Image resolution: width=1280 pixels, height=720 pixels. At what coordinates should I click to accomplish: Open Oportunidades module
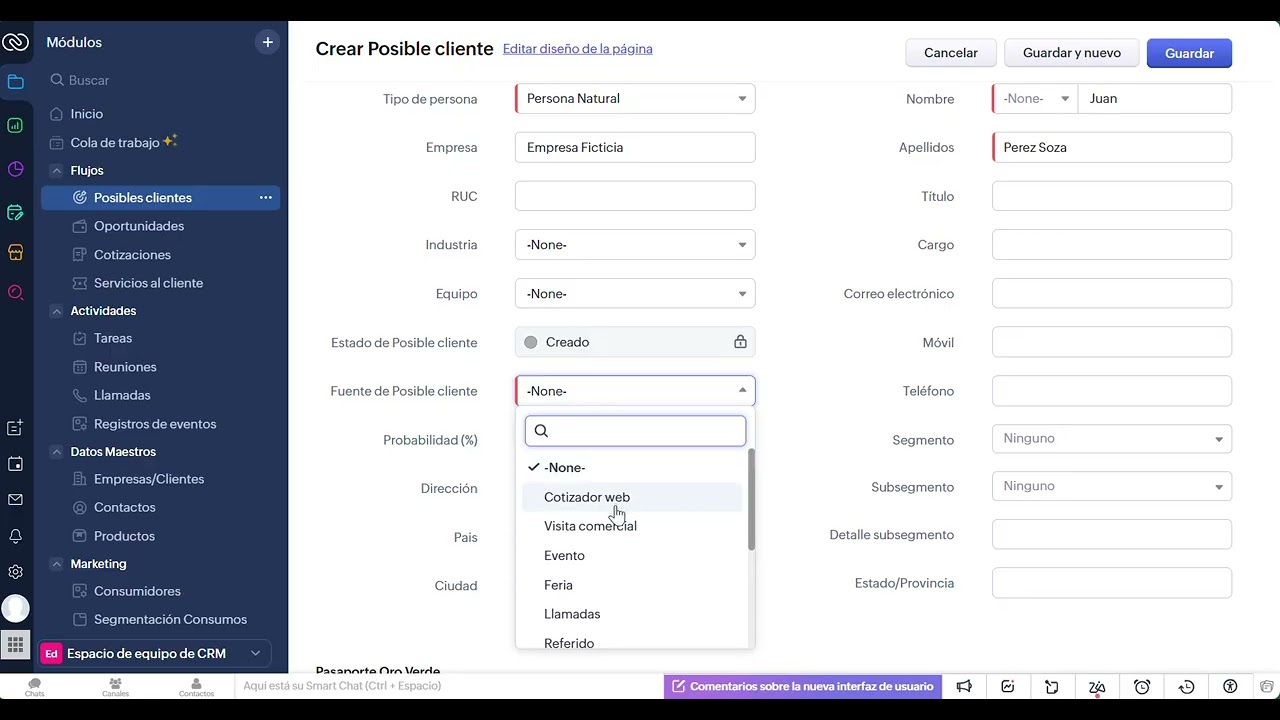[x=139, y=226]
